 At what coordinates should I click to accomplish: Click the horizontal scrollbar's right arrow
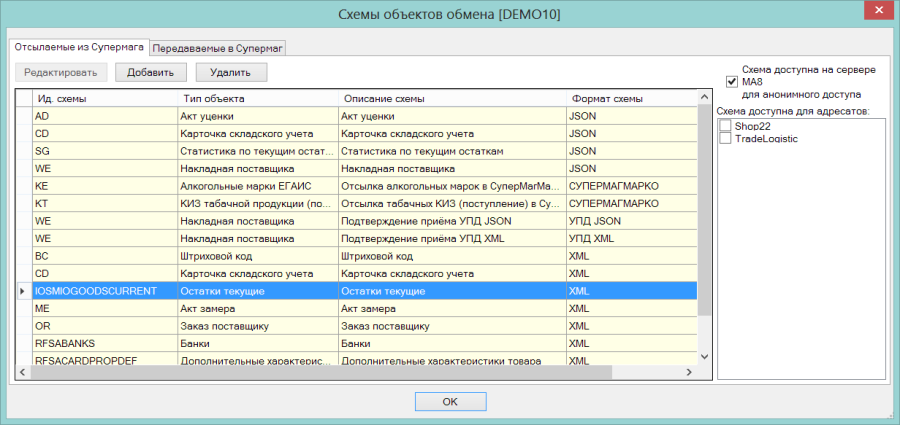point(690,372)
